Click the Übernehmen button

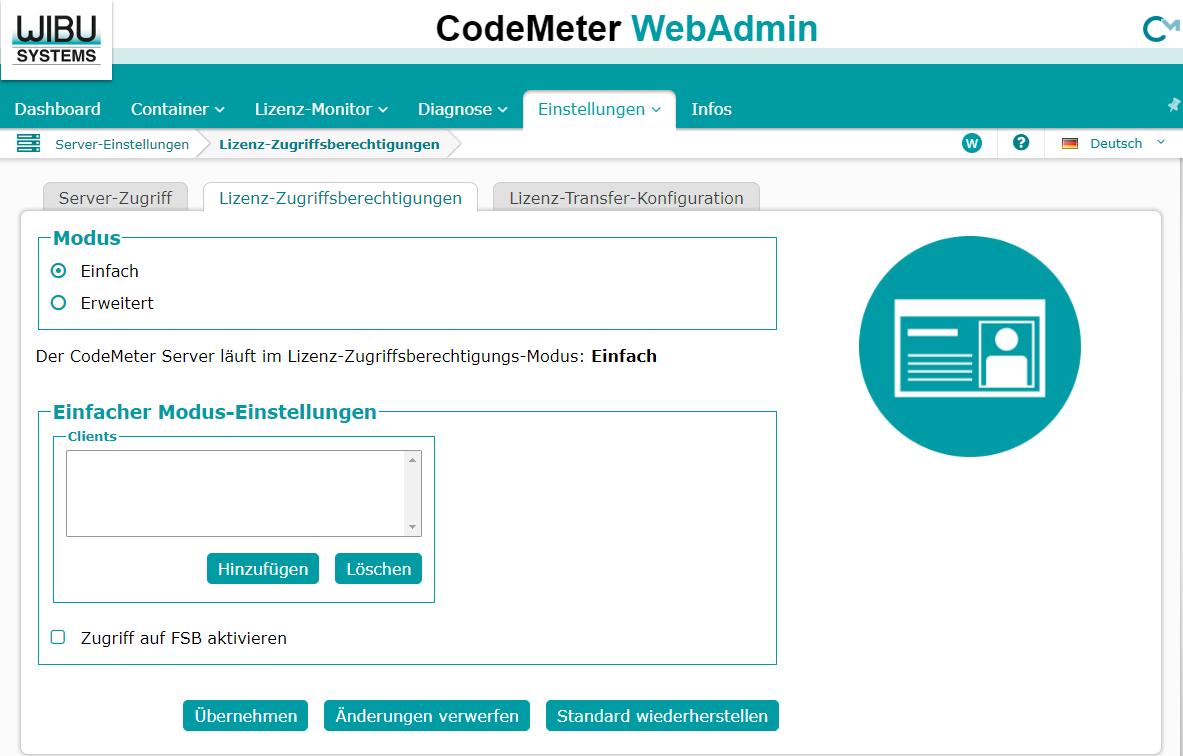(245, 716)
